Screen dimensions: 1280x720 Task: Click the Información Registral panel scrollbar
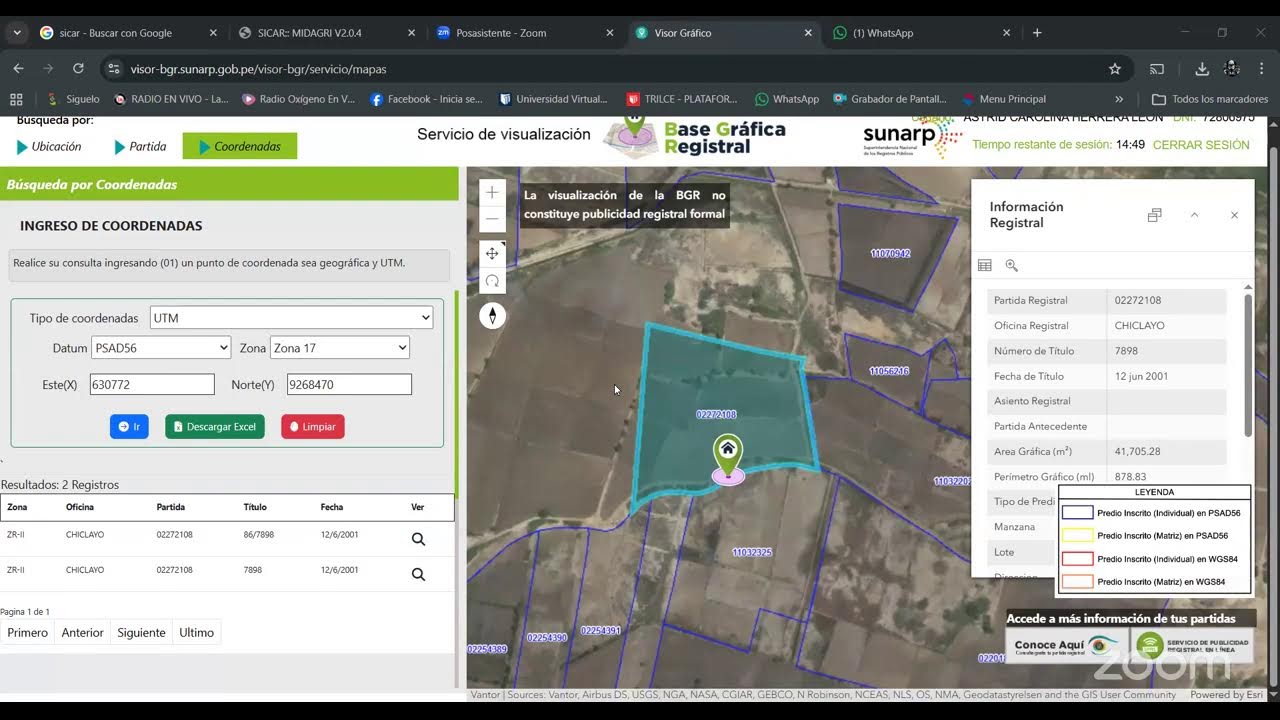click(1247, 365)
